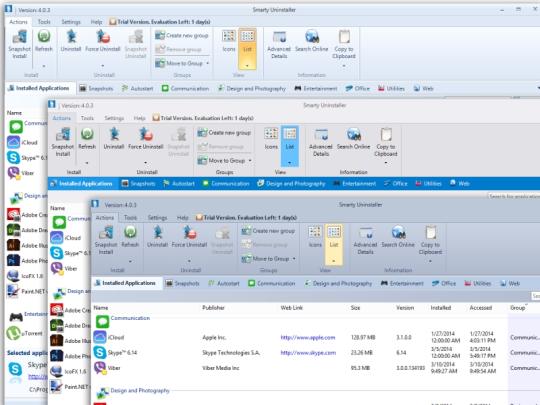Select Icons view in back window
The height and width of the screenshot is (405, 540).
229,41
